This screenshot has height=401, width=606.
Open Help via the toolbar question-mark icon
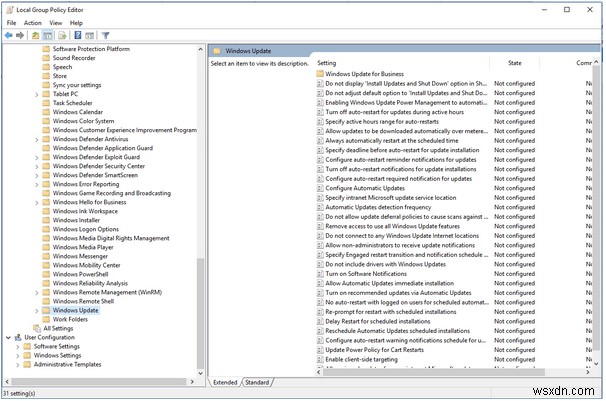pos(77,35)
